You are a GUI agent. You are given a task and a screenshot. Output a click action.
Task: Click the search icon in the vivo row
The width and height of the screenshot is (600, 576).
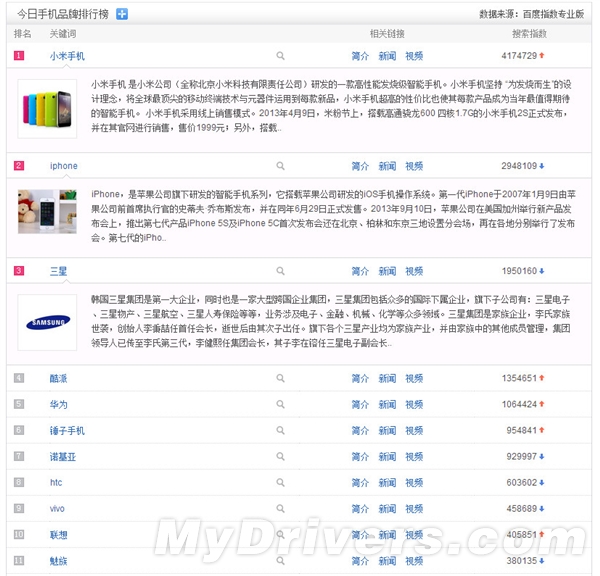(280, 509)
